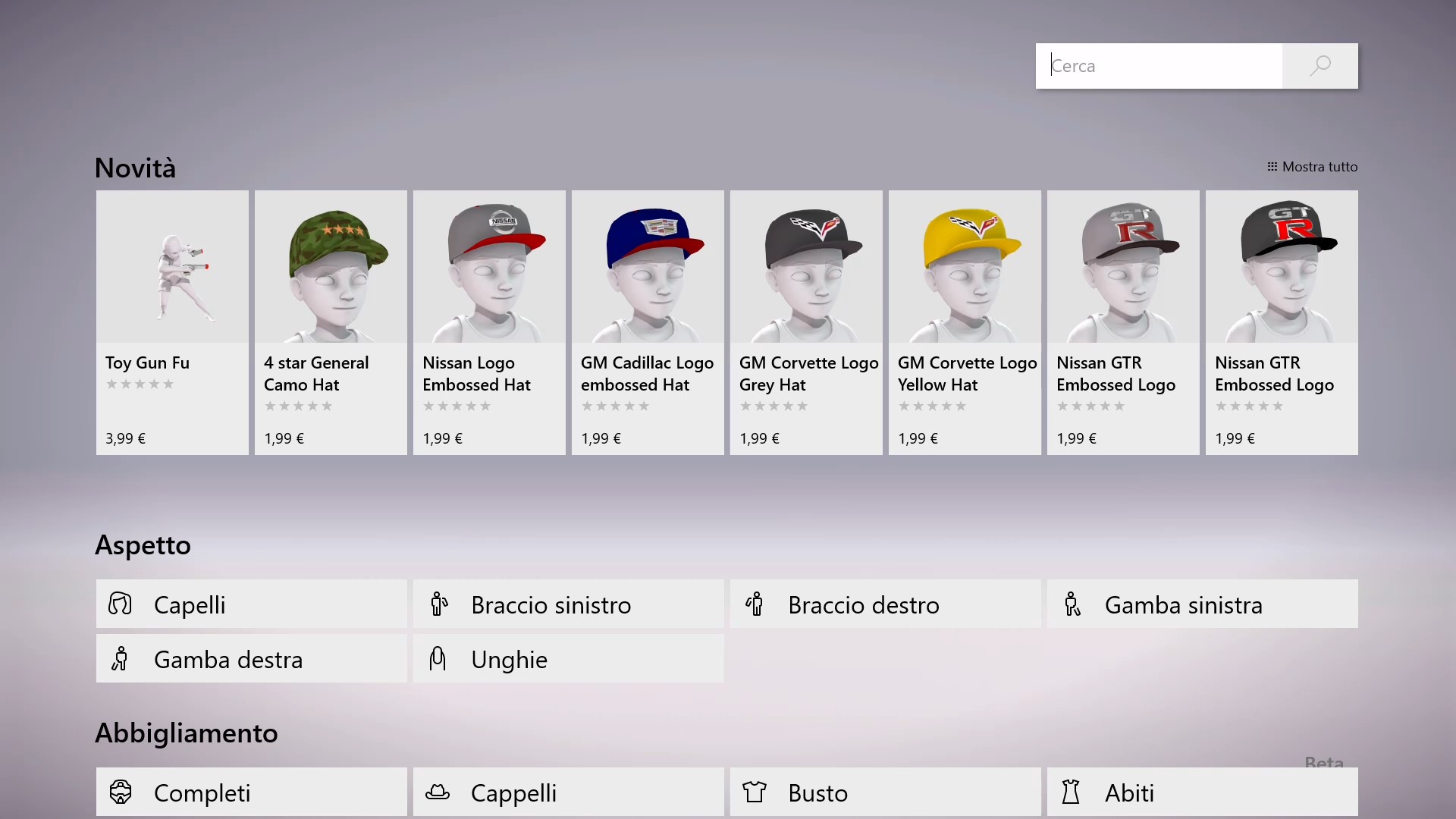Viewport: 1456px width, 819px height.
Task: Click the 3,99 € price of Toy Gun Fu
Action: 125,438
